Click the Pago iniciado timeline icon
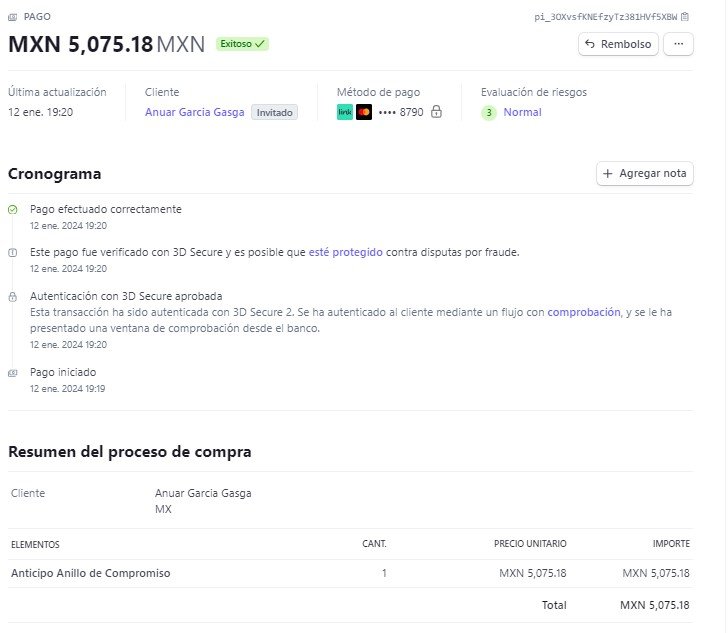The height and width of the screenshot is (633, 728). point(13,373)
